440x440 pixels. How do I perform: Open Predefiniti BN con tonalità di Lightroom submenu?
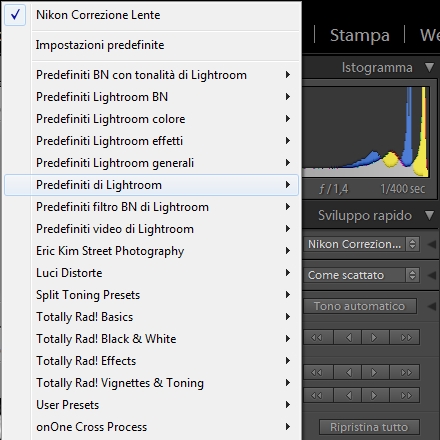[152, 75]
